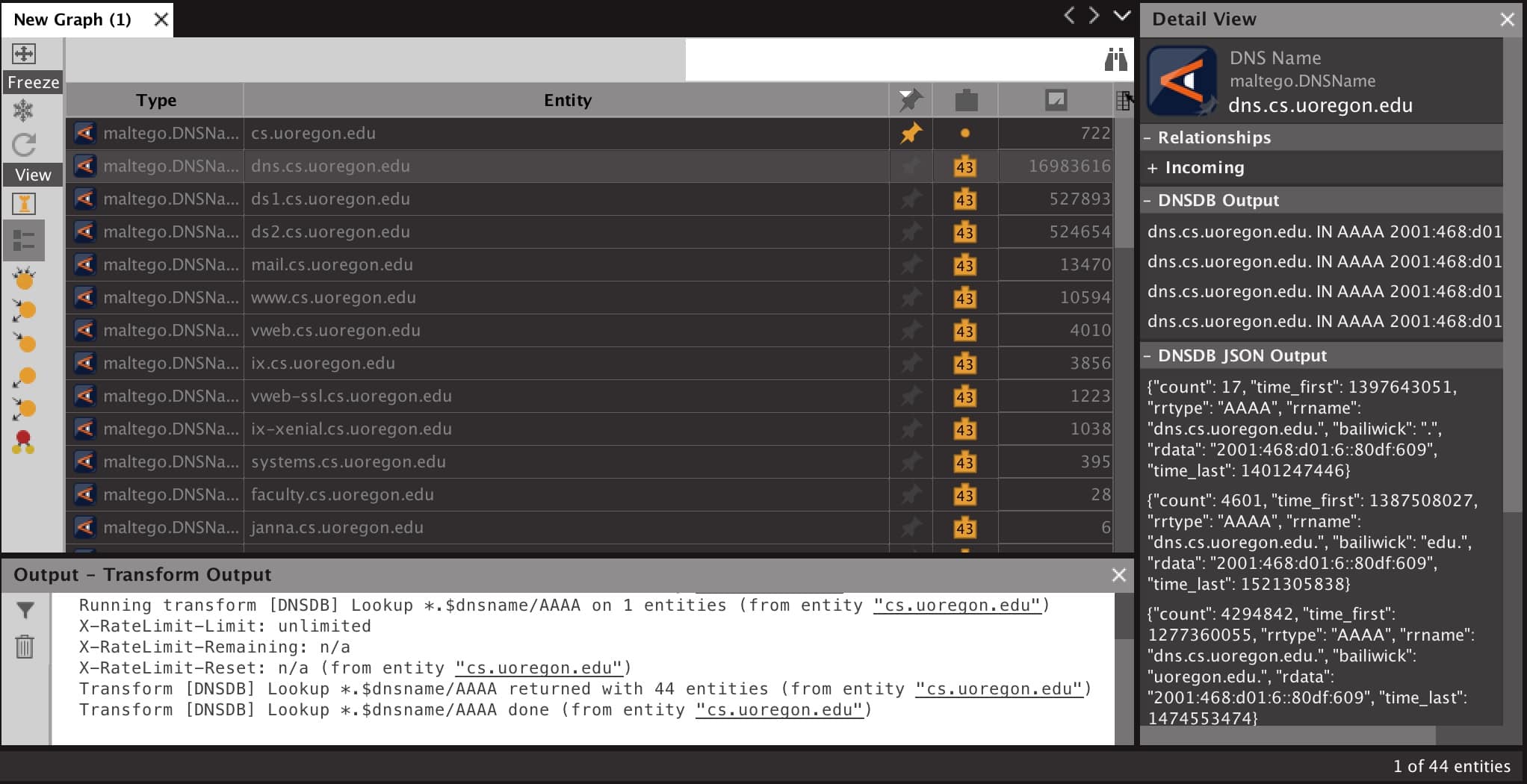Open the cs.uoregon.edu link on X-RateLimit-Reset line

(x=539, y=668)
